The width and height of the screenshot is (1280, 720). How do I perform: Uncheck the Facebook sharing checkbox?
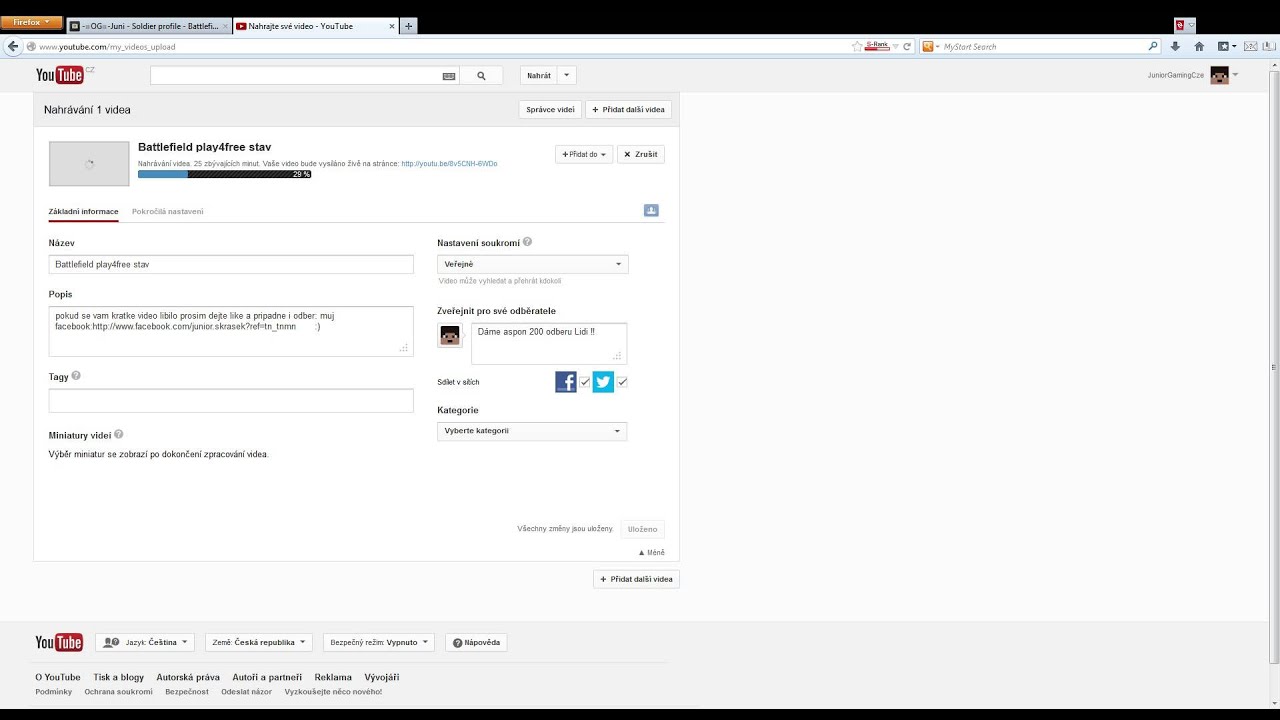[x=585, y=382]
